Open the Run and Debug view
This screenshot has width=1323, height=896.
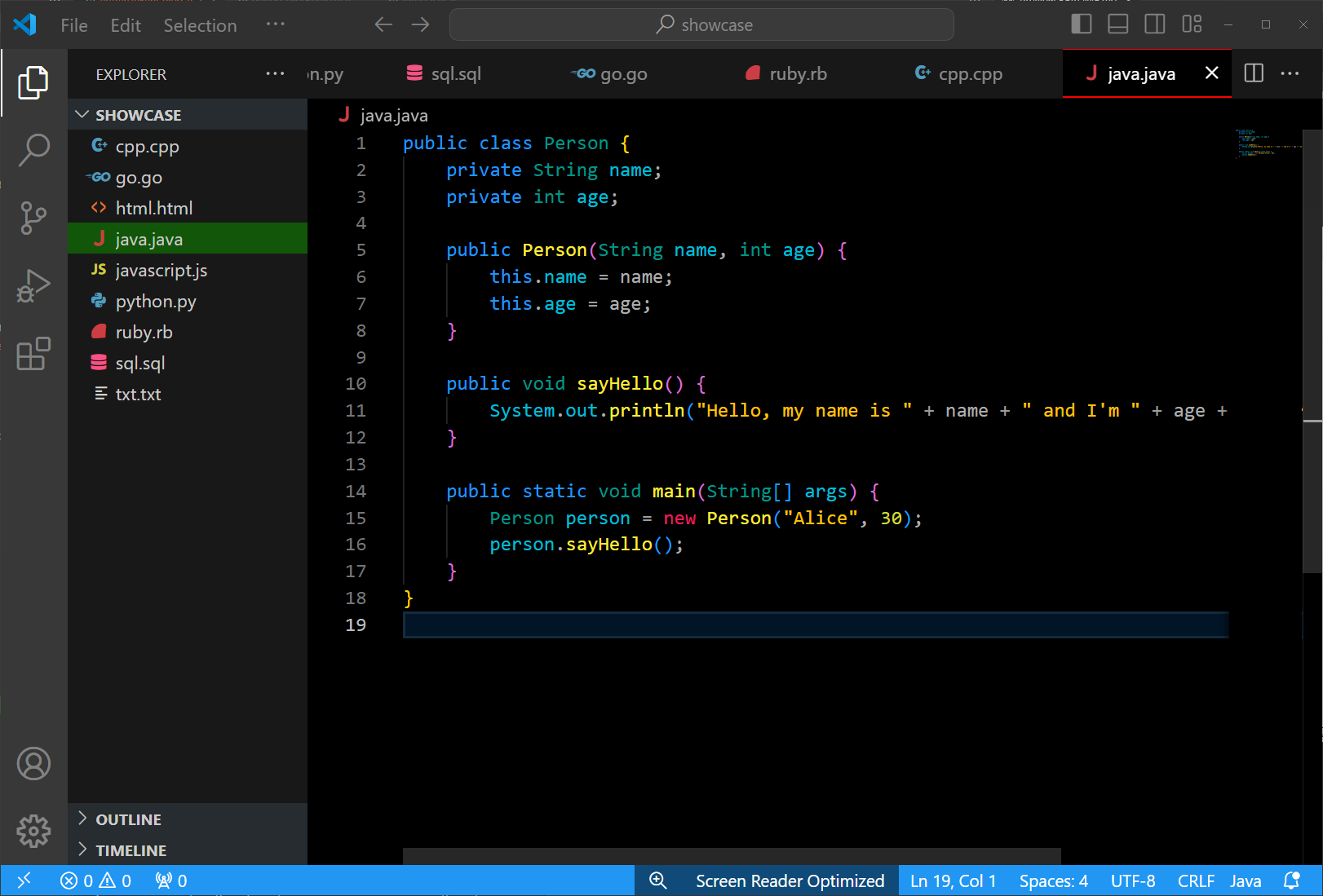[x=33, y=286]
